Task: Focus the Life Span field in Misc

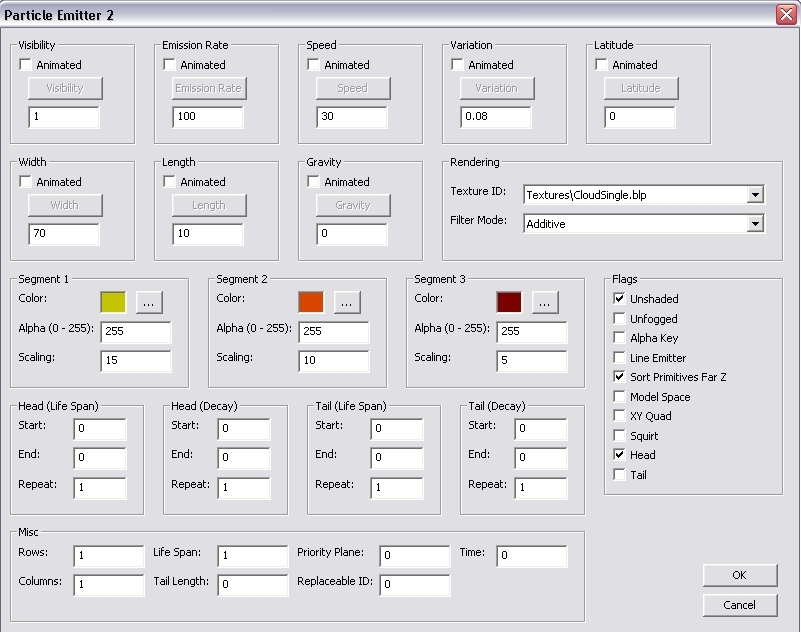Action: tap(253, 556)
